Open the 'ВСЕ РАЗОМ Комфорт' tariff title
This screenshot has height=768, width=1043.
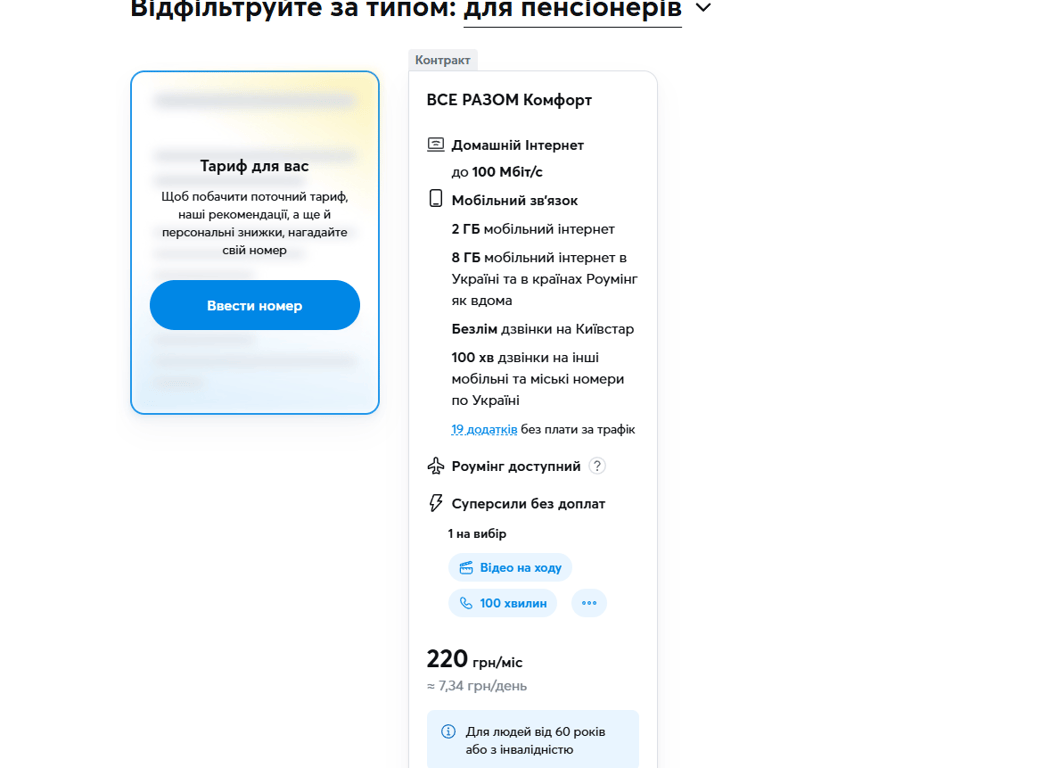tap(509, 100)
